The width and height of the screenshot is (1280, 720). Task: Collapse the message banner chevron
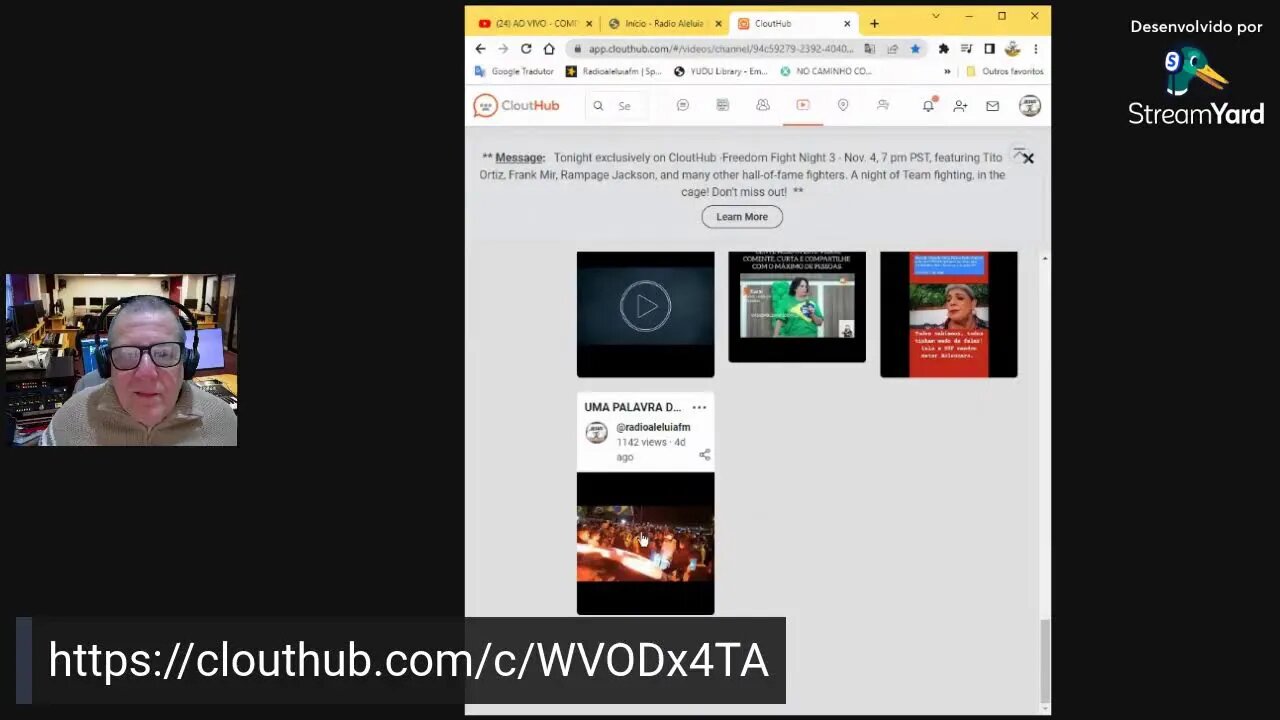point(1018,152)
